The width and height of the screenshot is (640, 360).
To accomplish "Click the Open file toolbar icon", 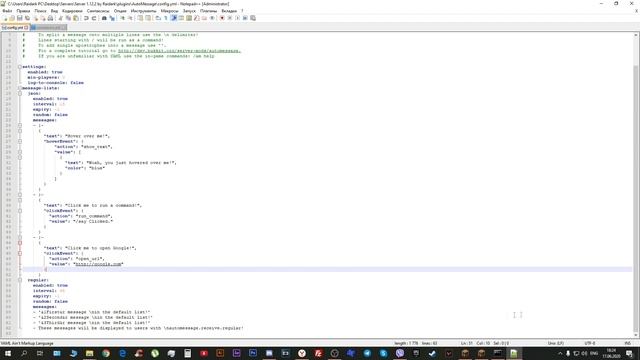I will [12, 18].
